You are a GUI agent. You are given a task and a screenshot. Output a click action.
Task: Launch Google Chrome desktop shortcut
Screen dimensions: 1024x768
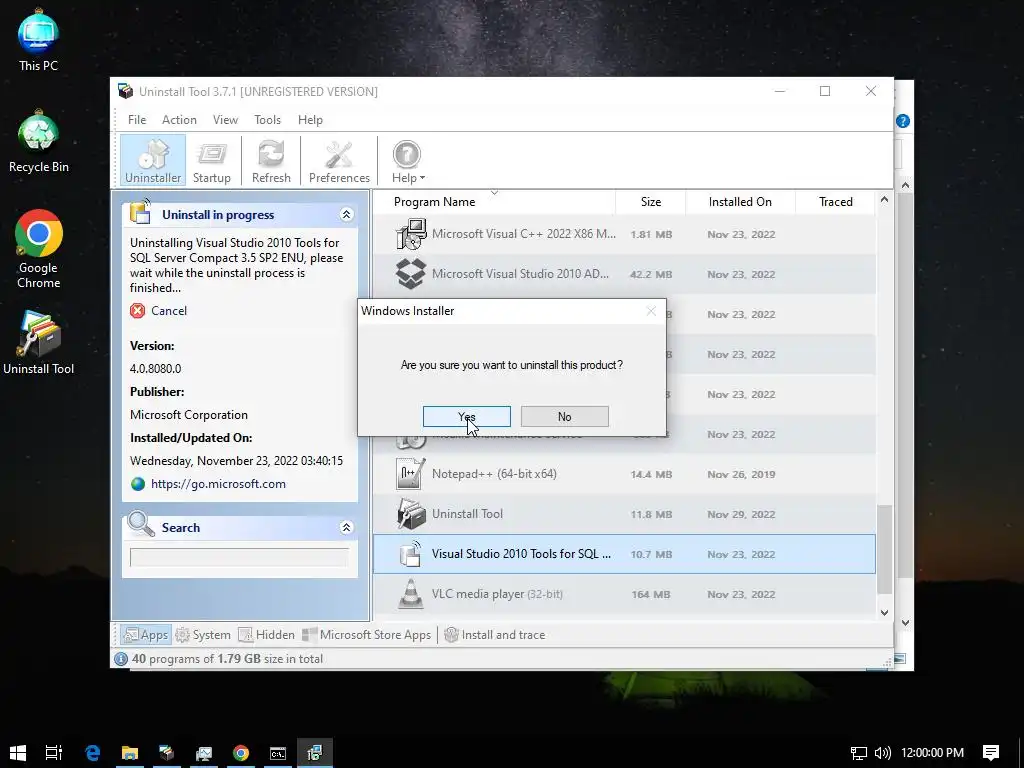click(39, 249)
